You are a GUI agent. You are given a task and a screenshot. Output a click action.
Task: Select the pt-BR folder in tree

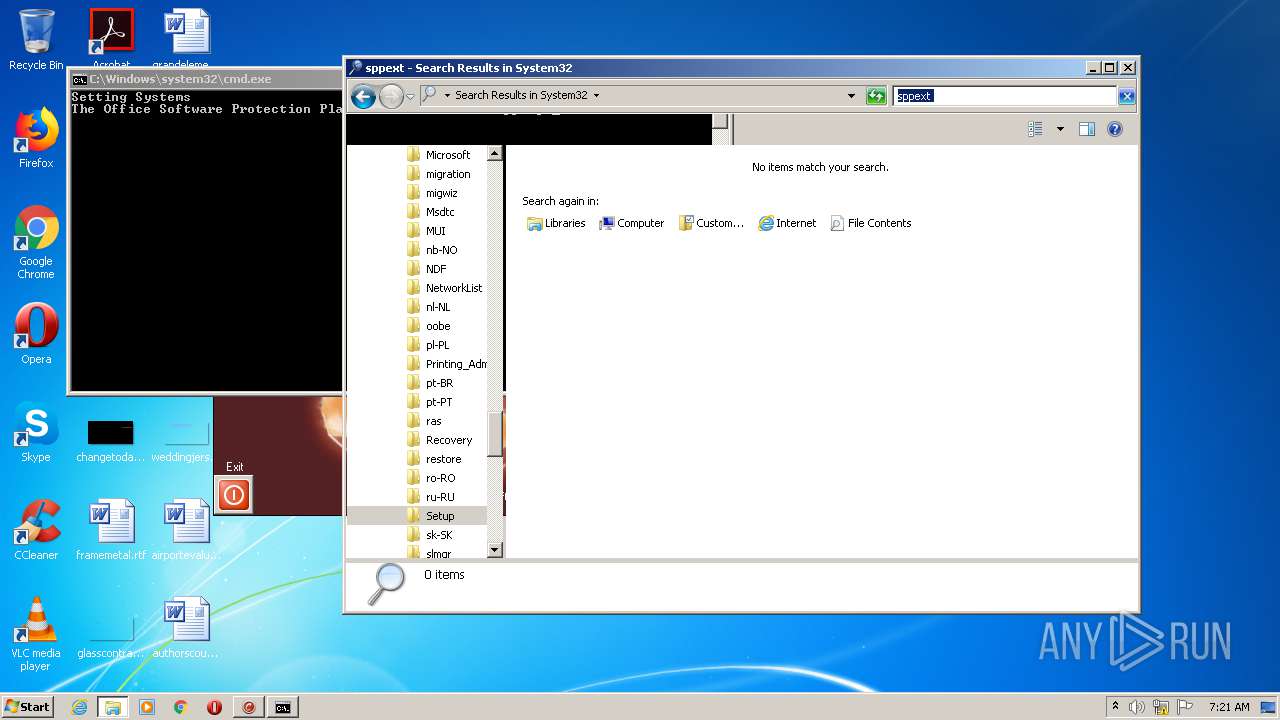pos(430,383)
